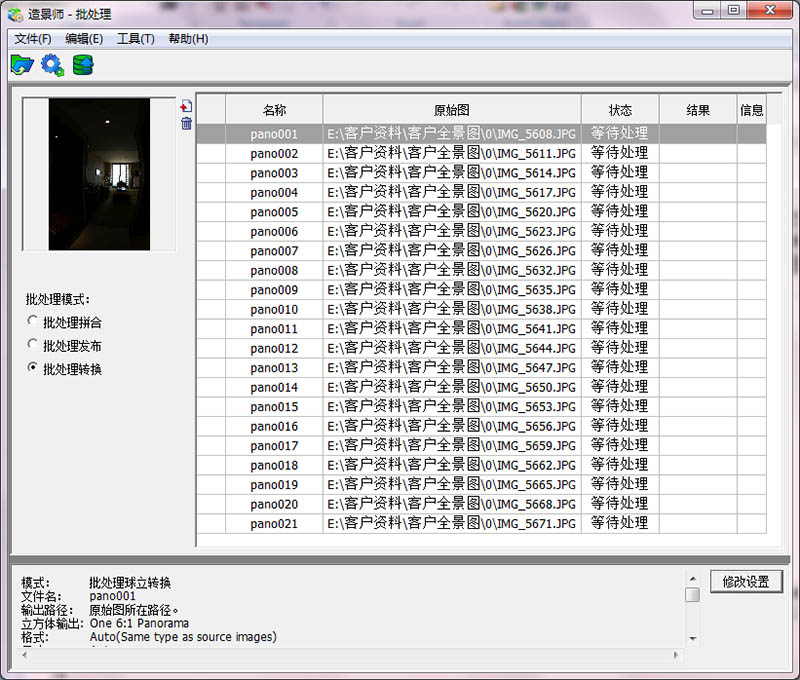Open the 编辑(E) menu
This screenshot has width=800, height=680.
click(x=84, y=39)
